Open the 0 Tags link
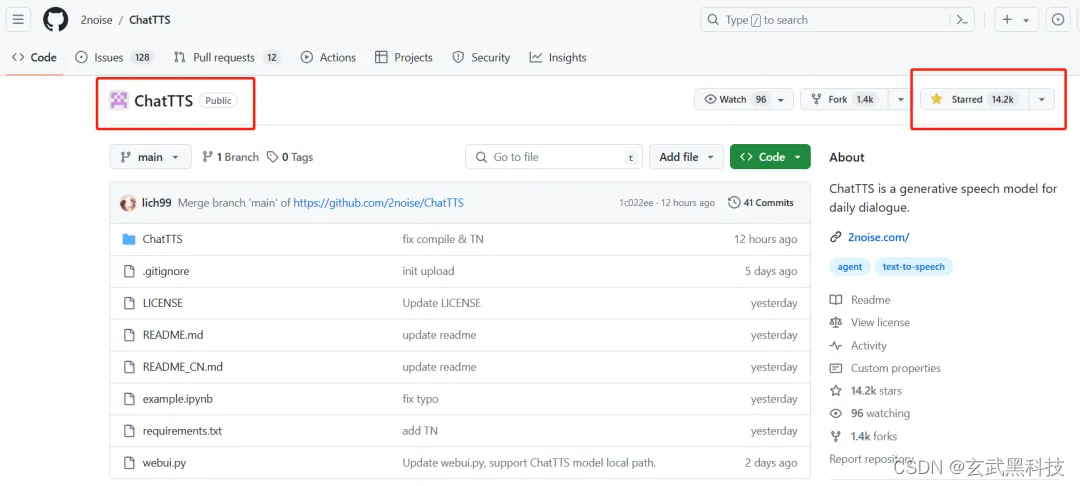 point(290,157)
